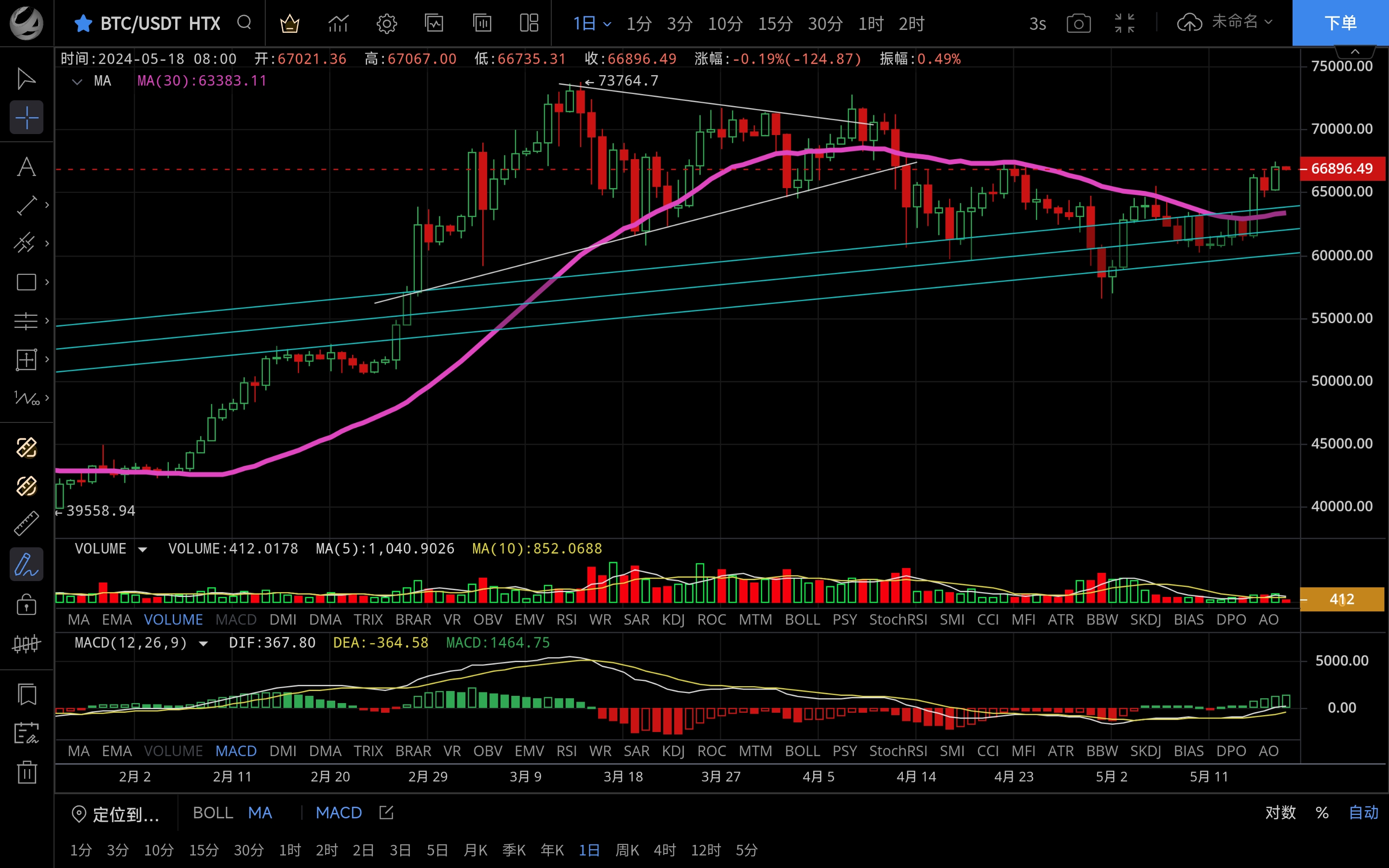This screenshot has height=868, width=1389.
Task: Select the parallel channel line tool
Action: (x=25, y=244)
